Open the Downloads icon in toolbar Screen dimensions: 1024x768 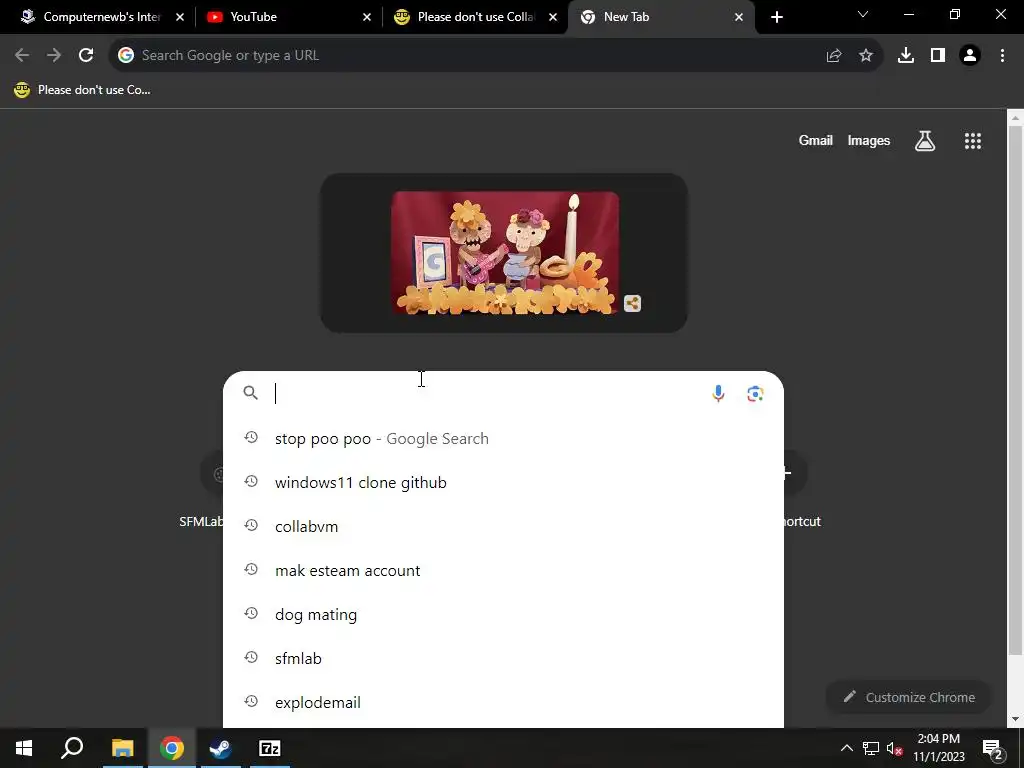point(906,56)
